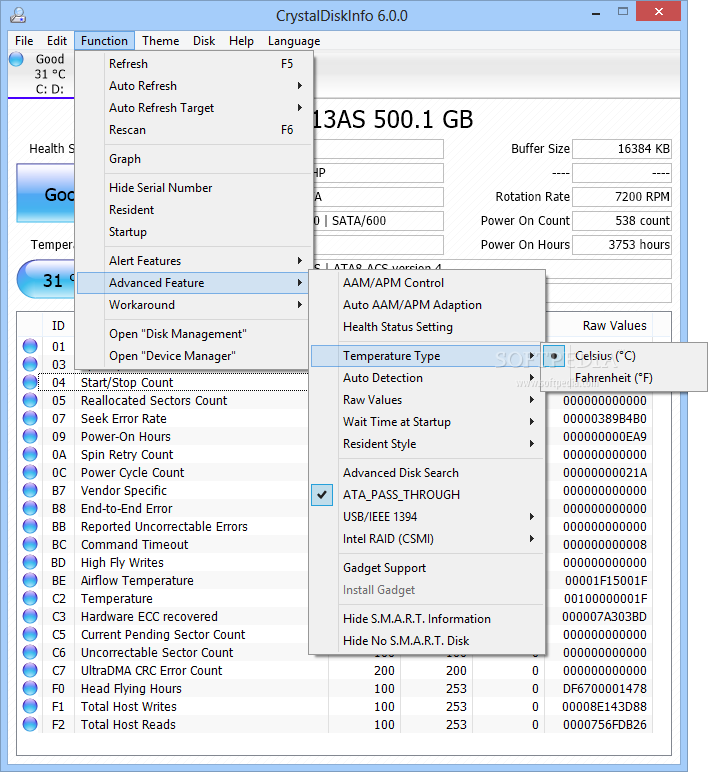Click the Raw Values column header
Image resolution: width=708 pixels, height=772 pixels.
614,325
